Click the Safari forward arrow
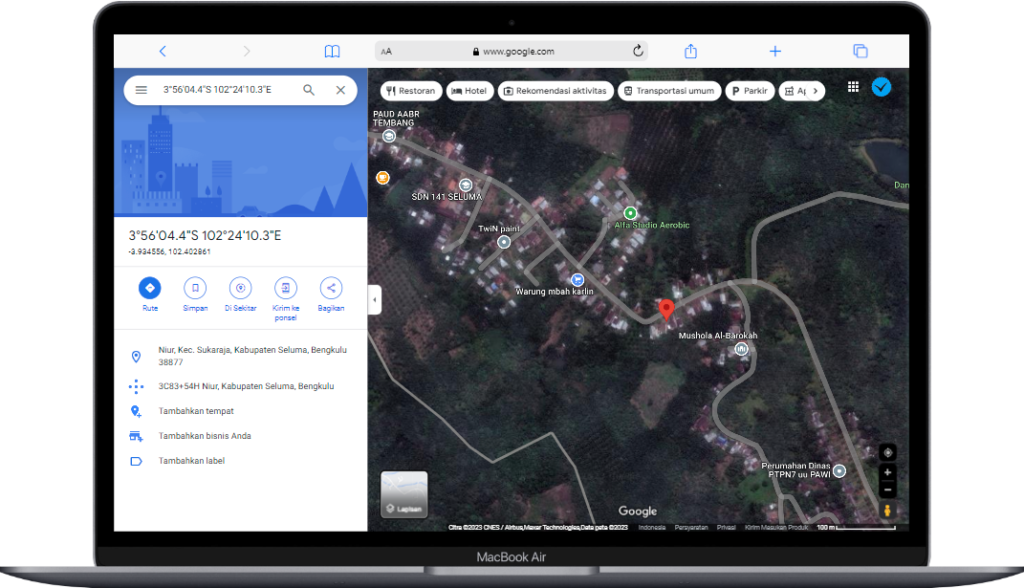The height and width of the screenshot is (588, 1024). click(x=246, y=51)
